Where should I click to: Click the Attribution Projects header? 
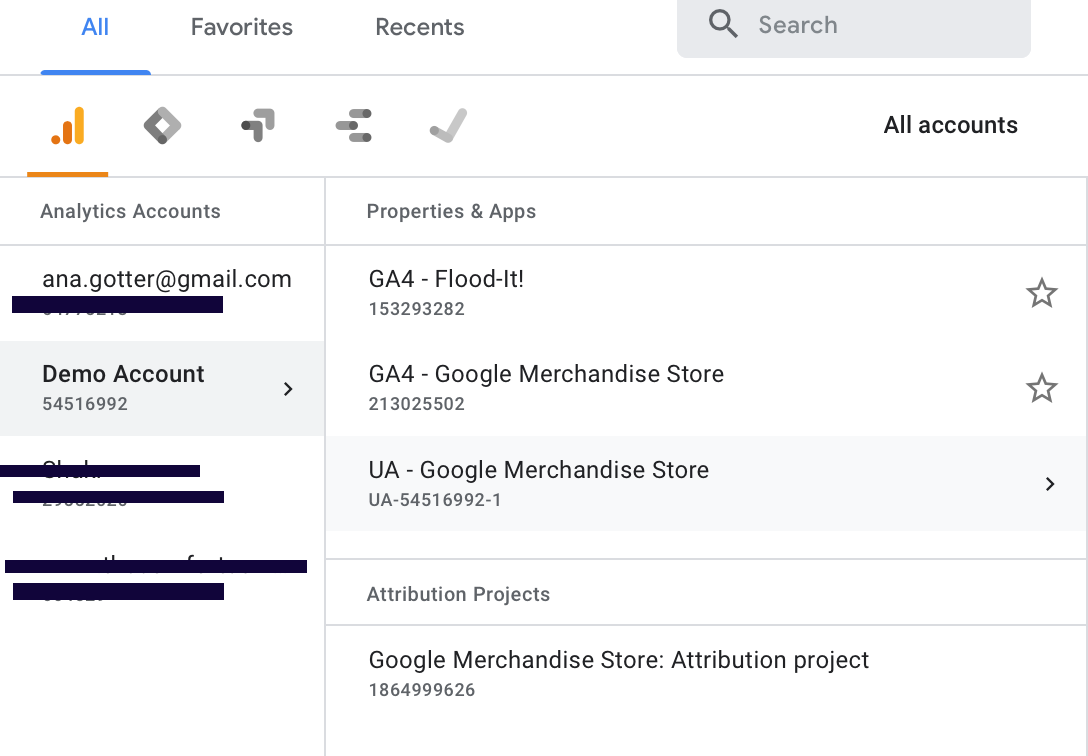(x=458, y=594)
